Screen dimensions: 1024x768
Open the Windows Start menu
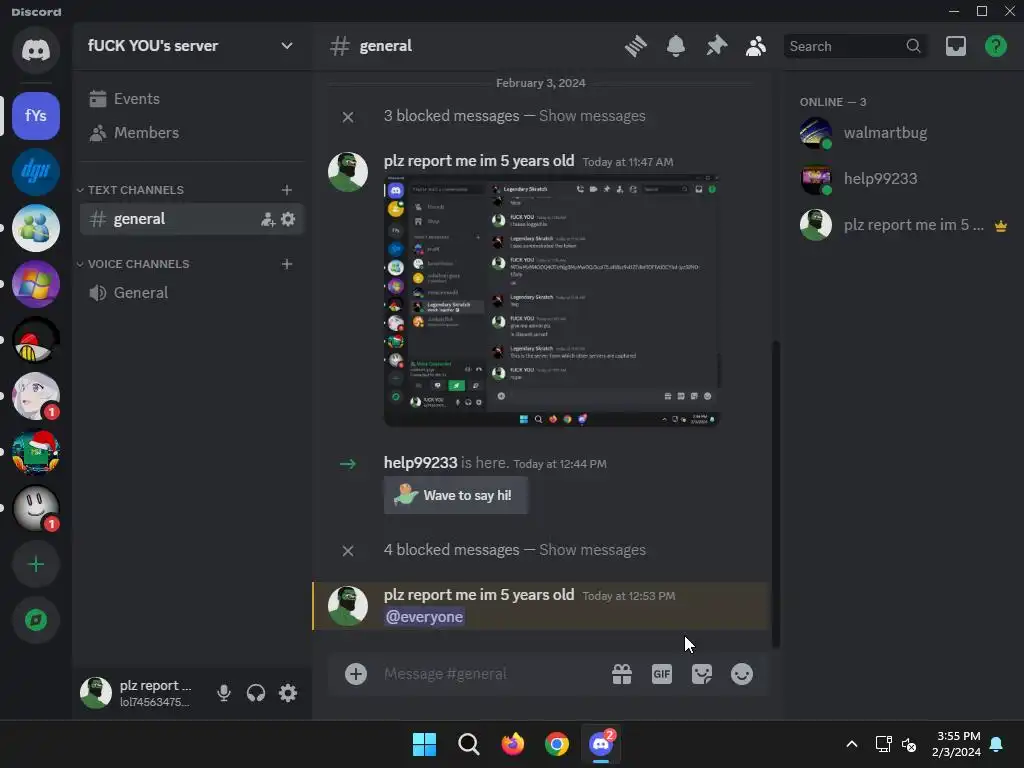click(424, 744)
